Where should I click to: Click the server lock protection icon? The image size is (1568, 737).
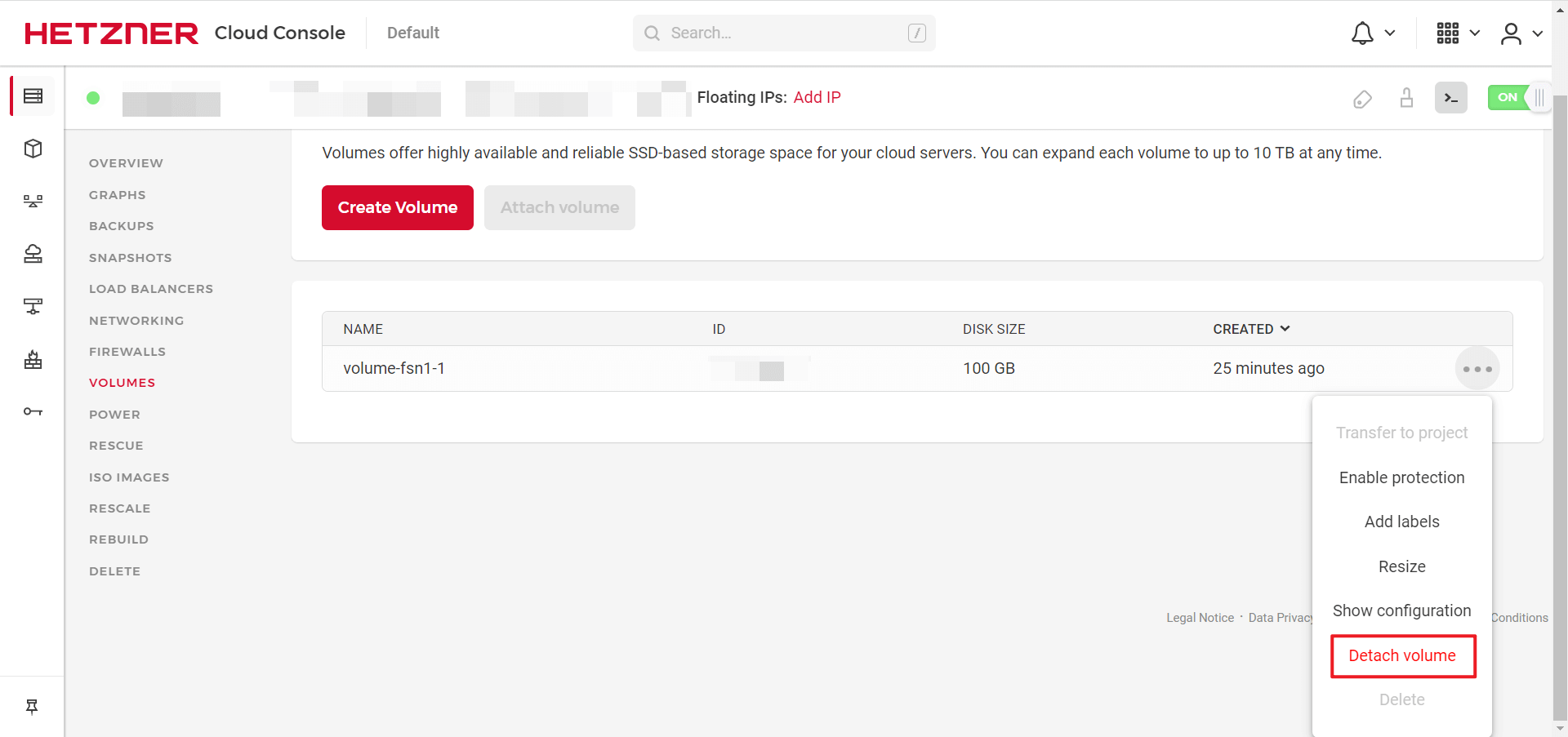click(x=1406, y=98)
